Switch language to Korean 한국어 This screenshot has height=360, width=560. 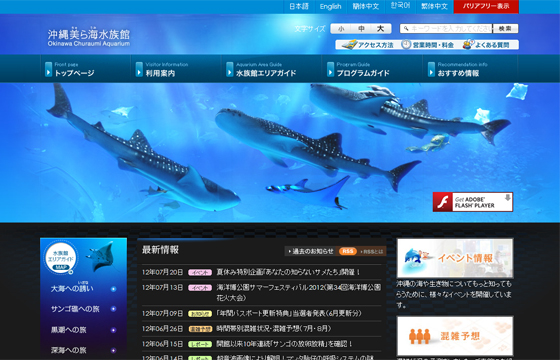pos(400,6)
